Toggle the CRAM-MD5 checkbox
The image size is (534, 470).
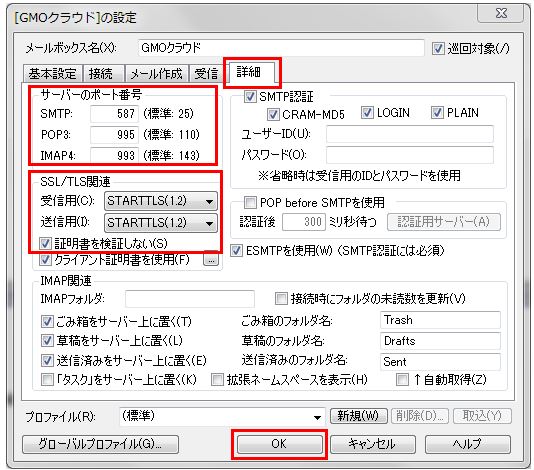273,115
